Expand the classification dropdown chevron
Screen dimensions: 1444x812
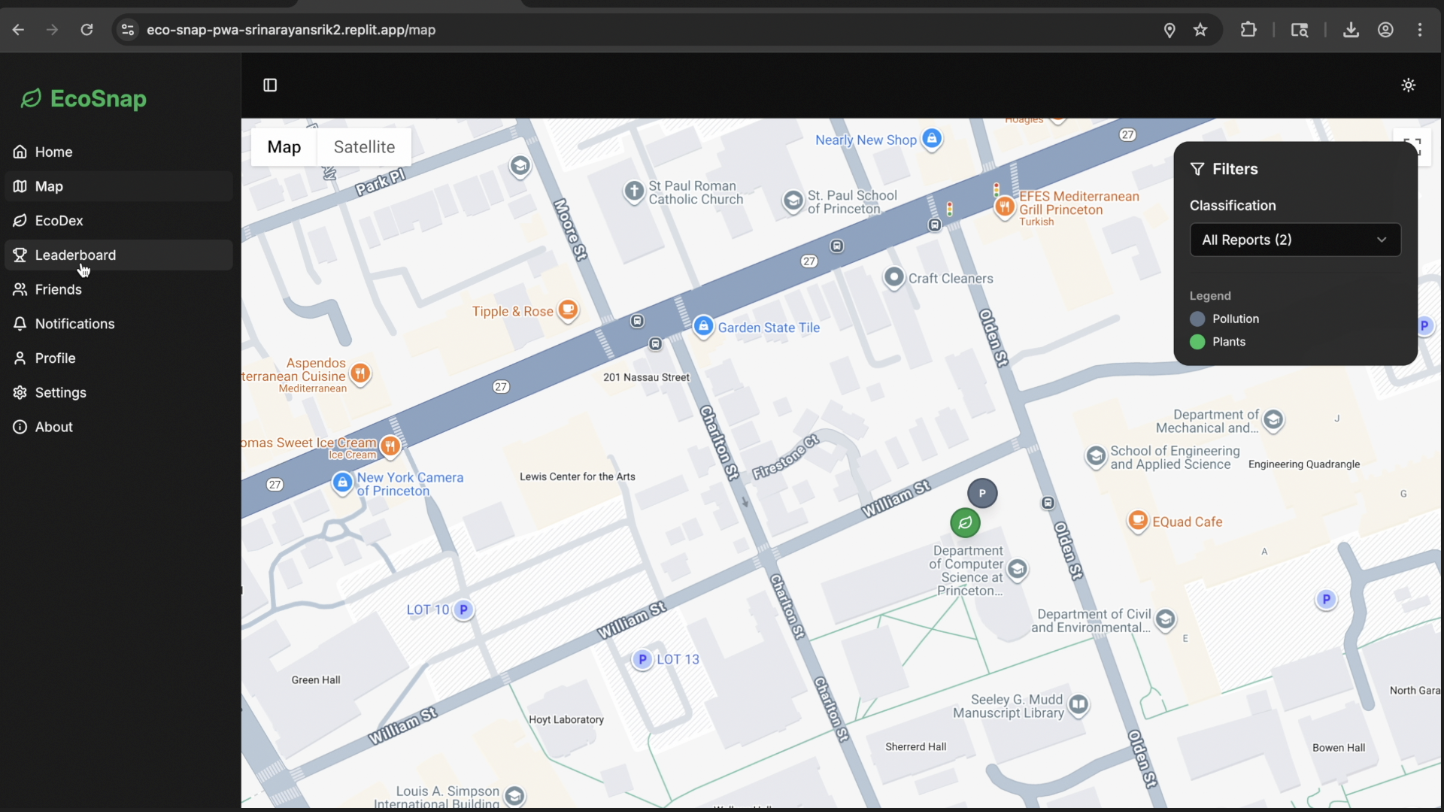tap(1381, 240)
